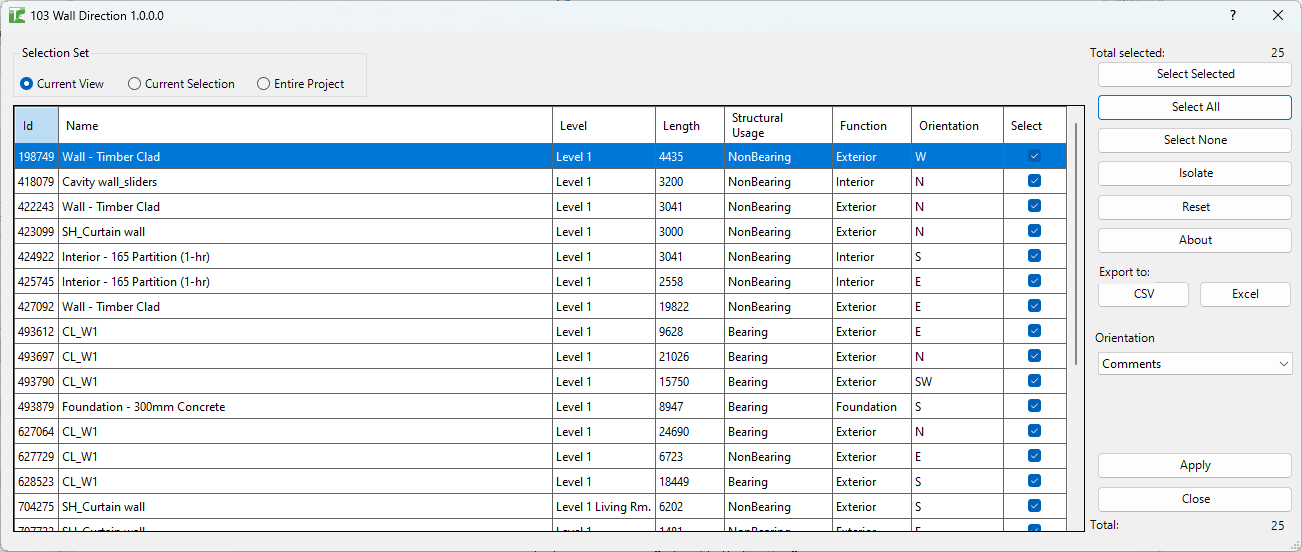The height and width of the screenshot is (552, 1302).
Task: Click the Select None button
Action: [1195, 140]
